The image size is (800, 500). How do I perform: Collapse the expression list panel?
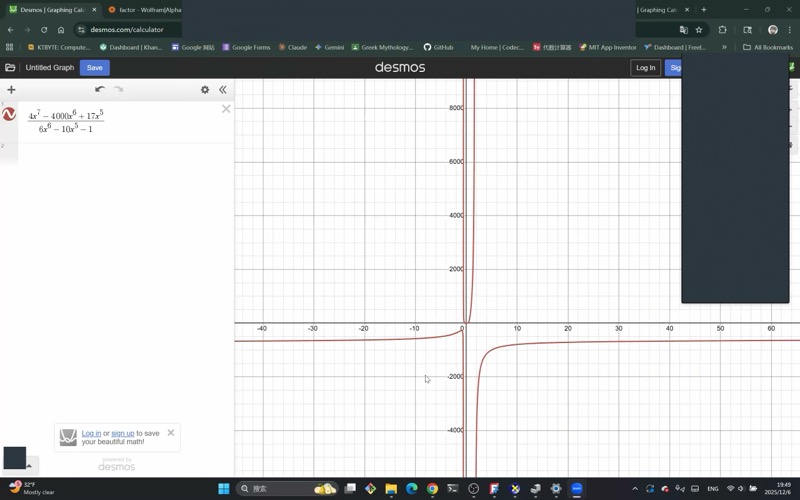click(223, 90)
